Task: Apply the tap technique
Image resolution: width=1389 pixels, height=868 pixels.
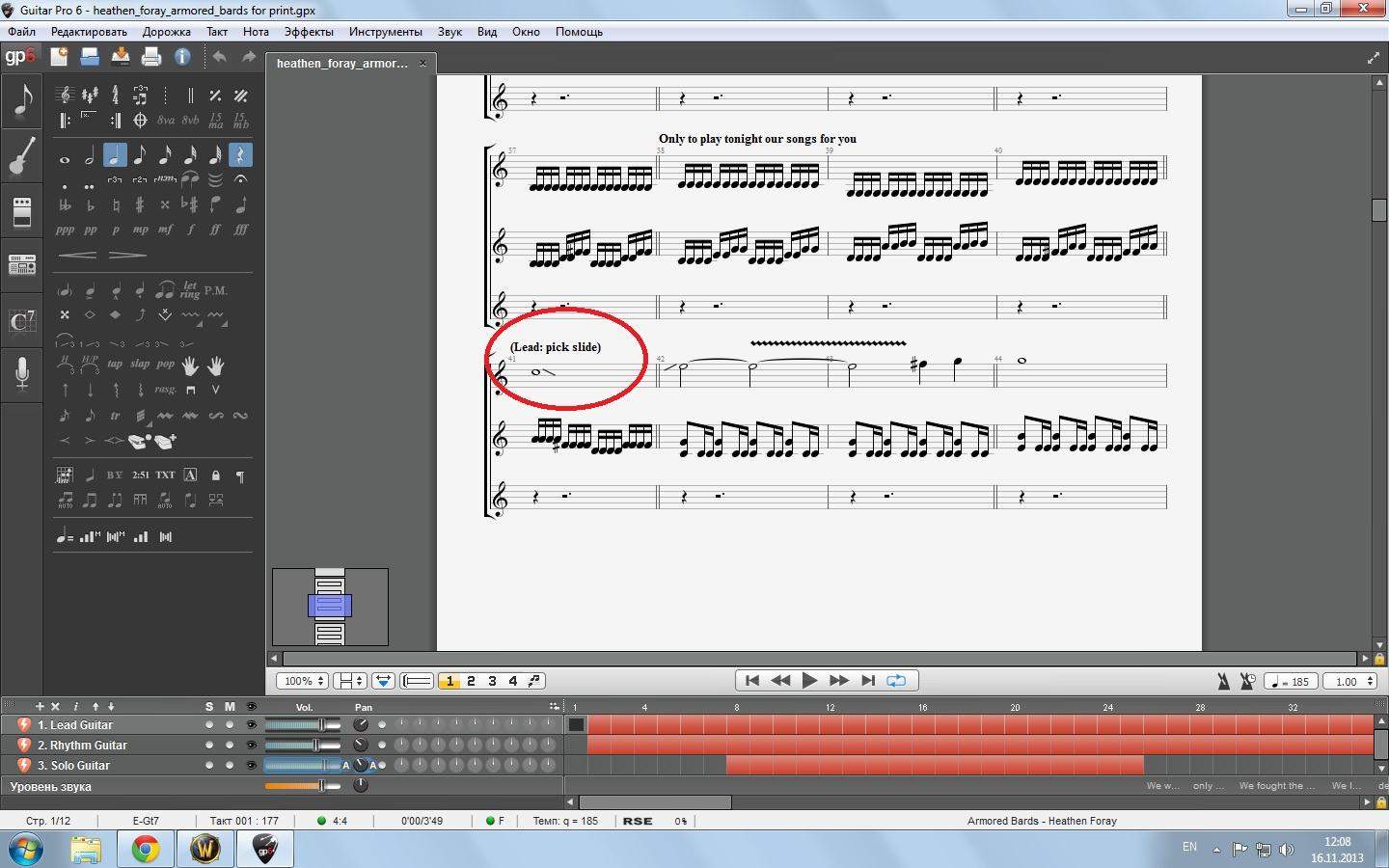Action: click(x=115, y=364)
